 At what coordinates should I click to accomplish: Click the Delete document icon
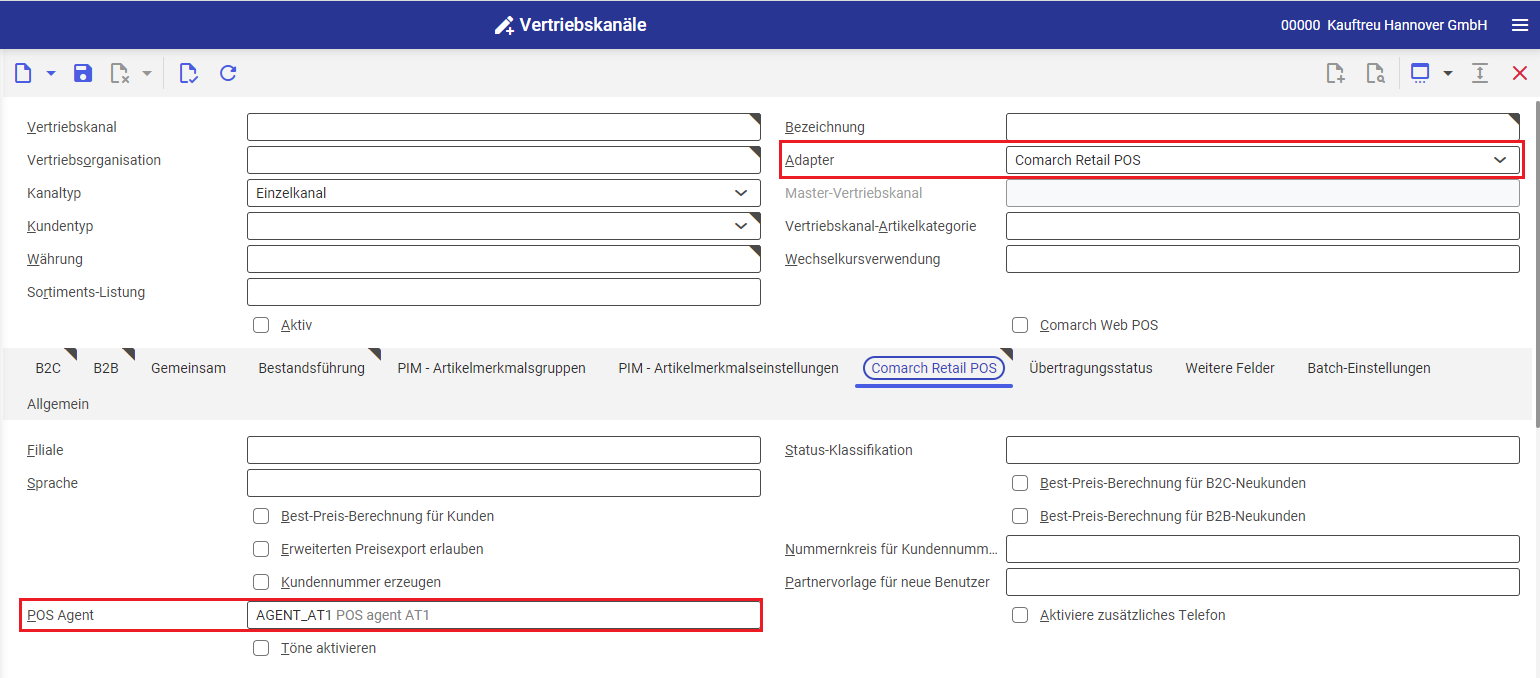(x=120, y=73)
